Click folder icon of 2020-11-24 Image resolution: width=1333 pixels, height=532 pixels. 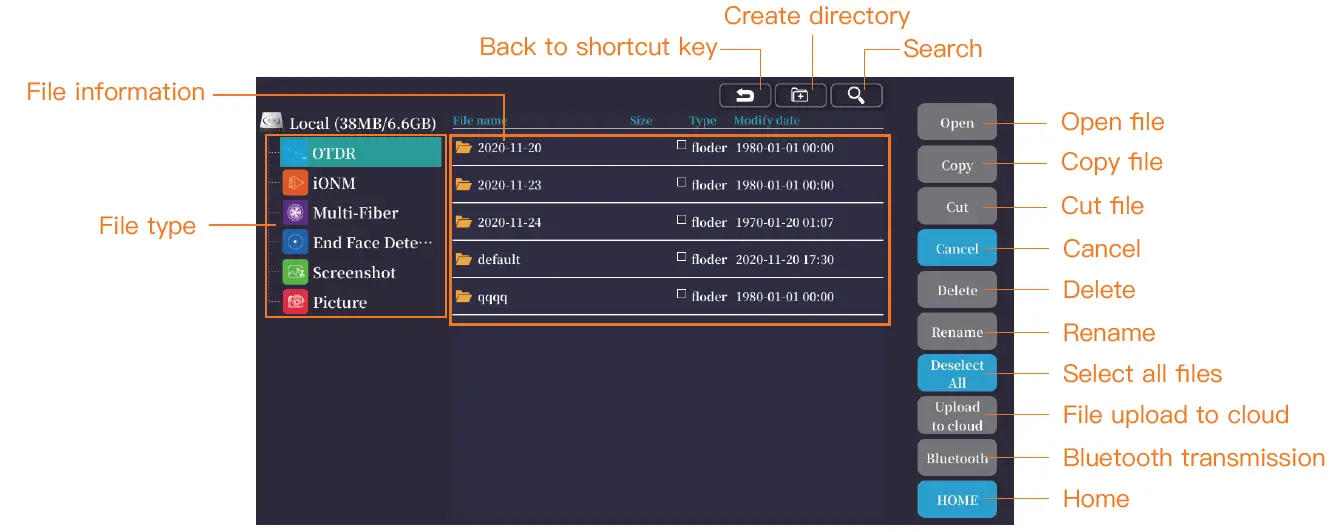pyautogui.click(x=463, y=222)
